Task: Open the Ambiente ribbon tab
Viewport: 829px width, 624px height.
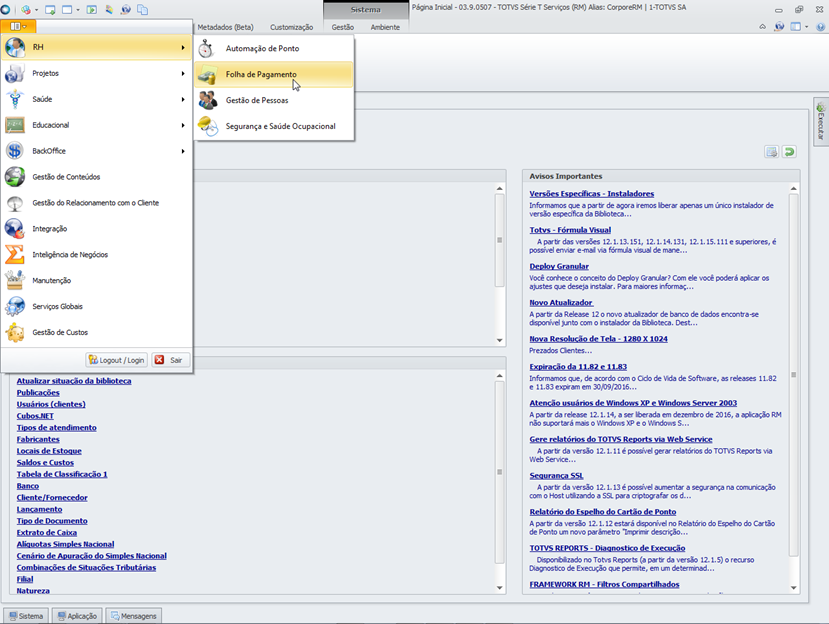Action: (385, 27)
